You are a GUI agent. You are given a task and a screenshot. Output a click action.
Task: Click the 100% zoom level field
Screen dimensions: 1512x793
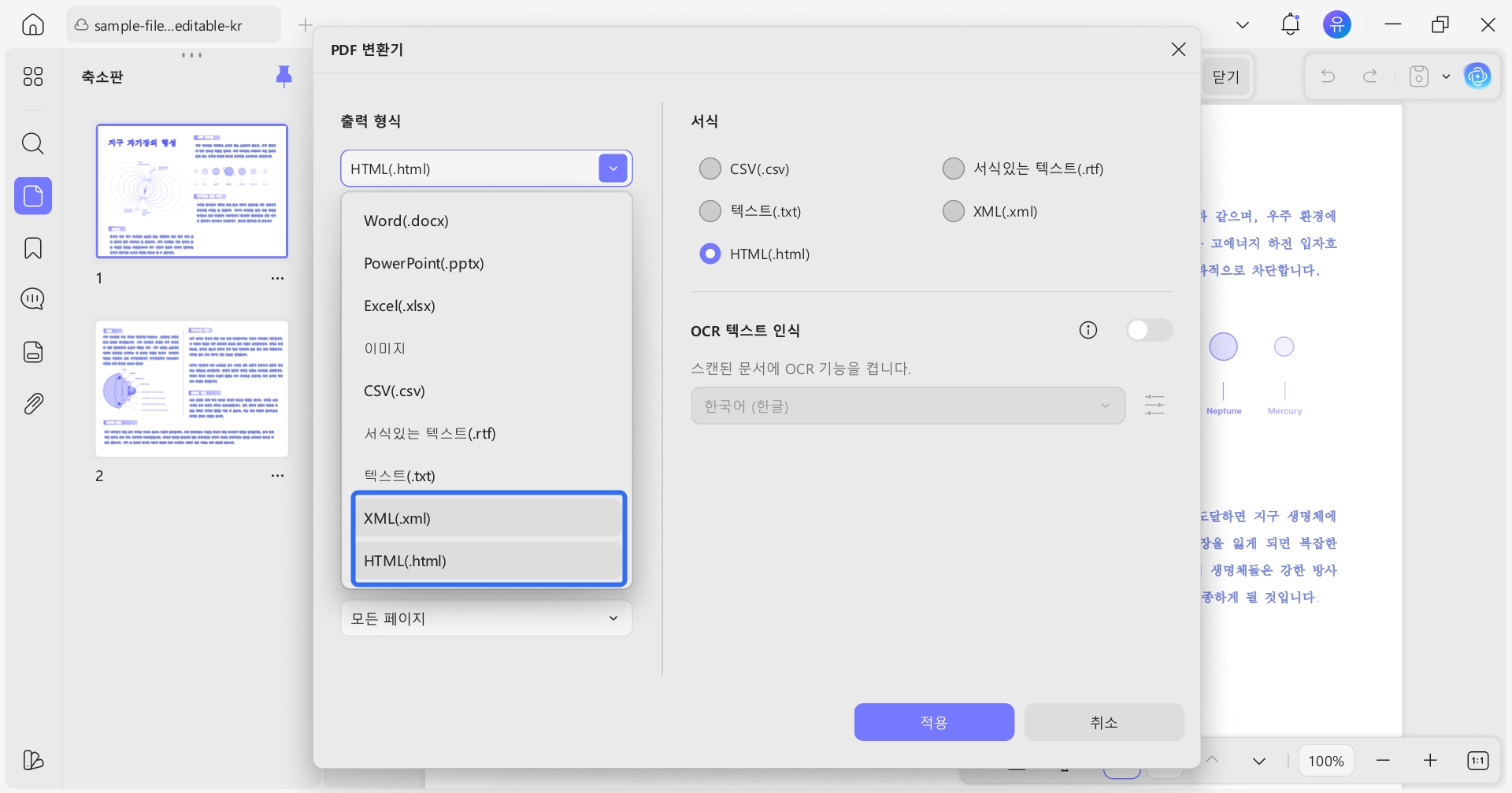click(x=1326, y=761)
